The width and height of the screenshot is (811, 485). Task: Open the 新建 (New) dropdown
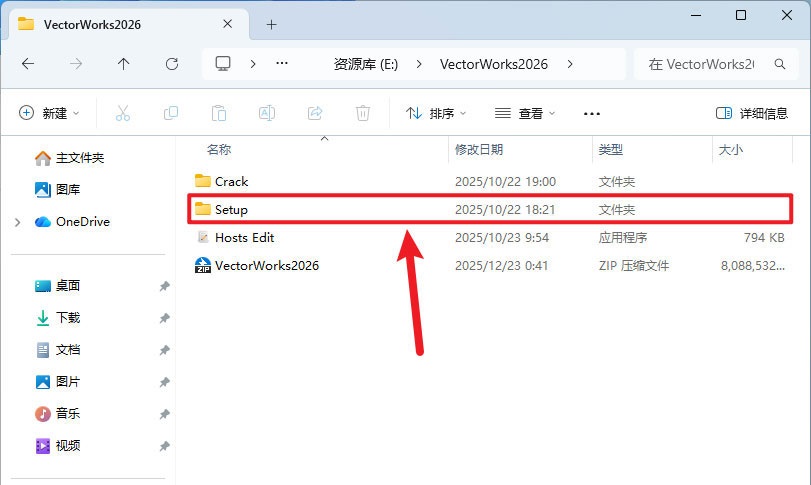pyautogui.click(x=49, y=113)
